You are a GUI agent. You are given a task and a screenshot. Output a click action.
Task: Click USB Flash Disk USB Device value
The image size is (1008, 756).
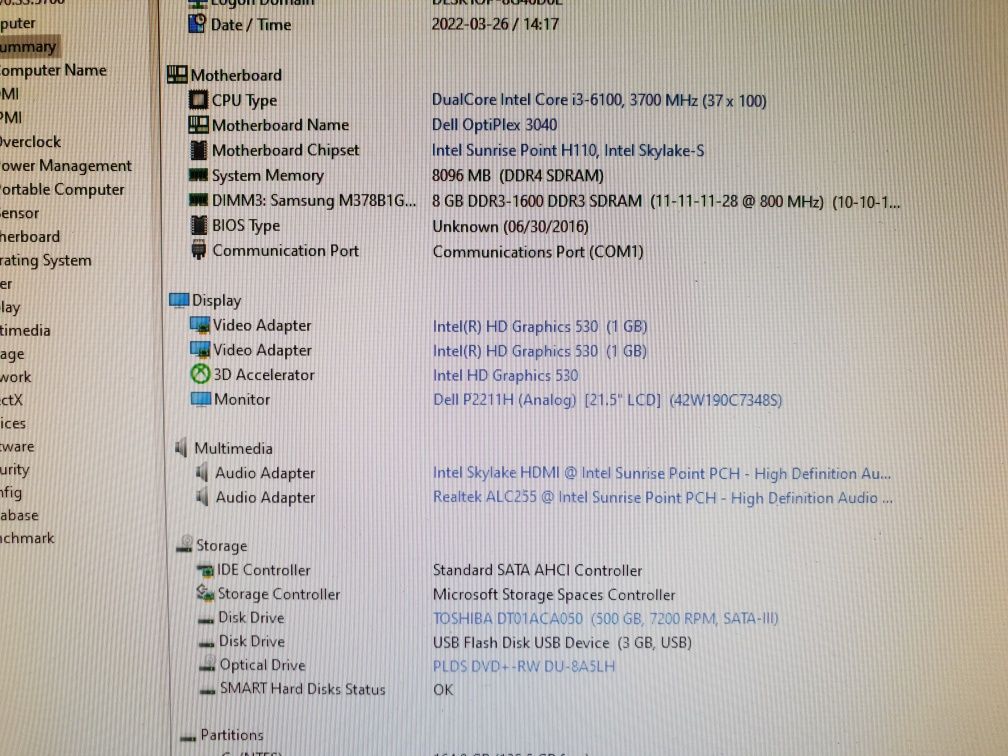[x=562, y=642]
